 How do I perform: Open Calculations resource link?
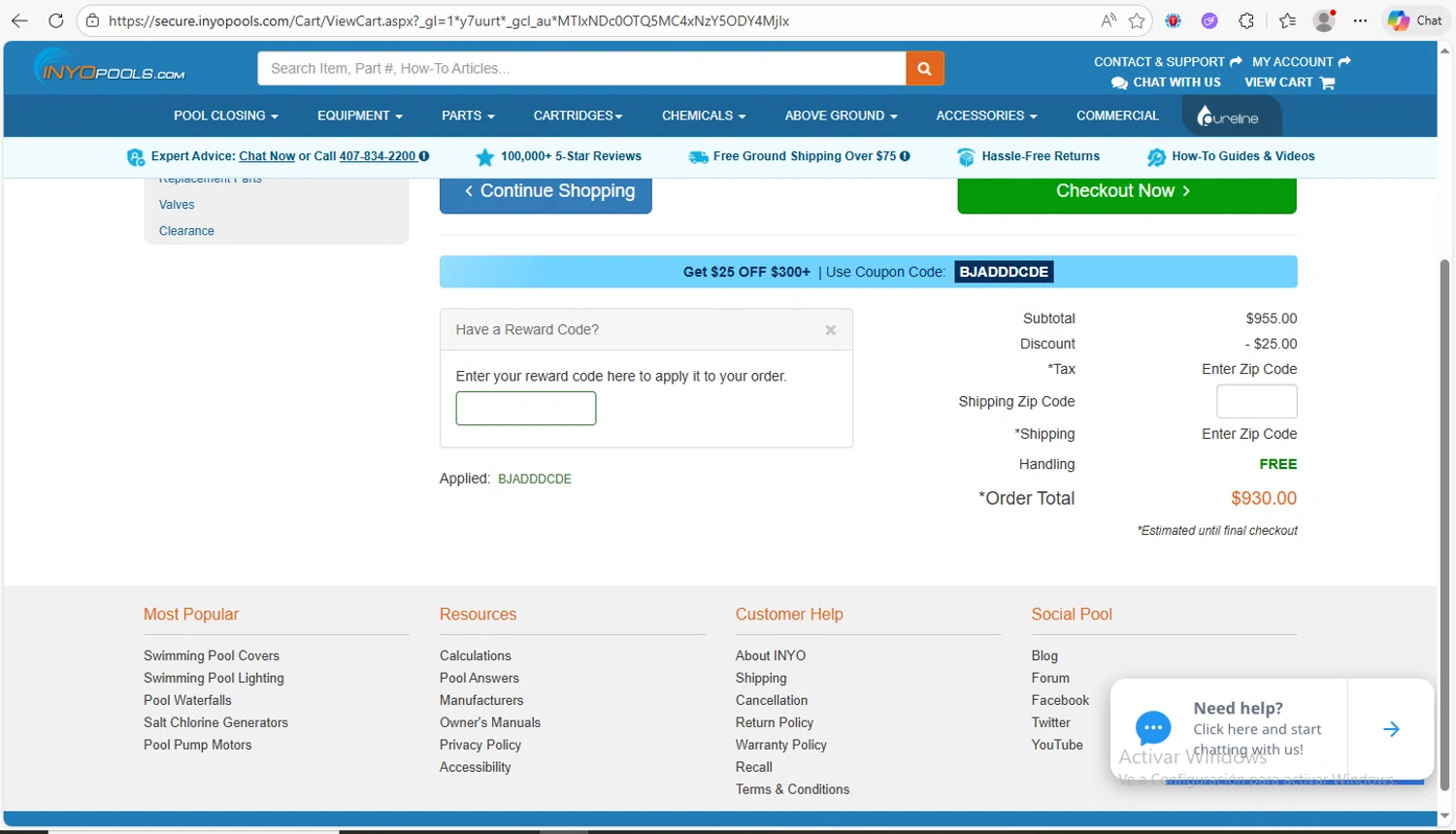(x=476, y=656)
